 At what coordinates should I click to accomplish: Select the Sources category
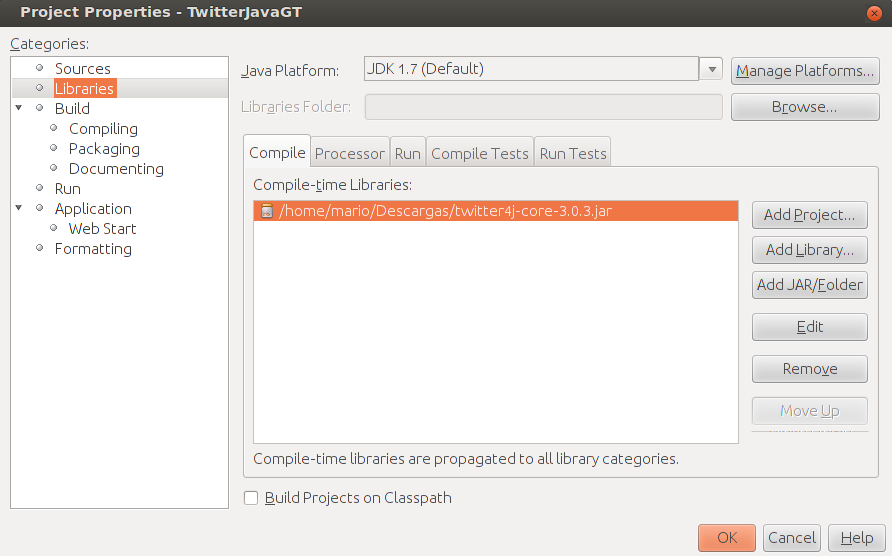(82, 68)
